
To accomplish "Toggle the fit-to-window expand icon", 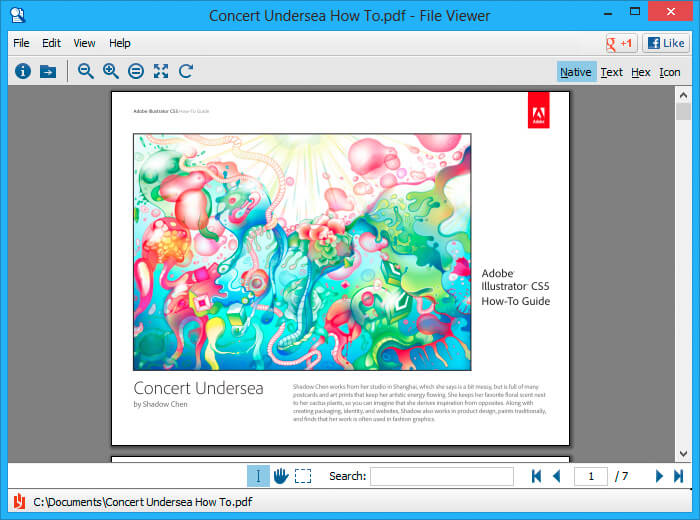I will coord(161,71).
